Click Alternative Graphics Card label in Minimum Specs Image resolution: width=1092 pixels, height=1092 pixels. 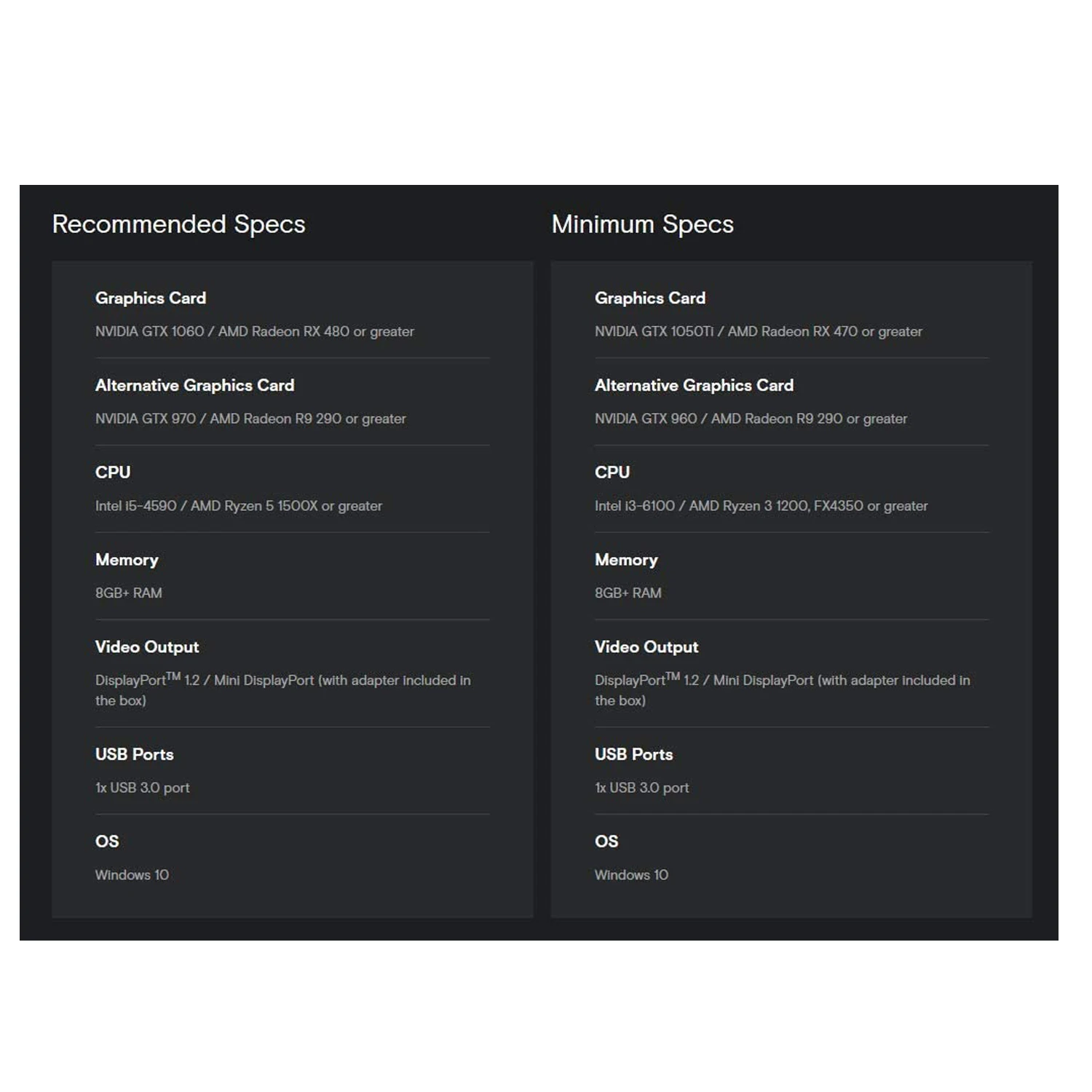click(694, 385)
